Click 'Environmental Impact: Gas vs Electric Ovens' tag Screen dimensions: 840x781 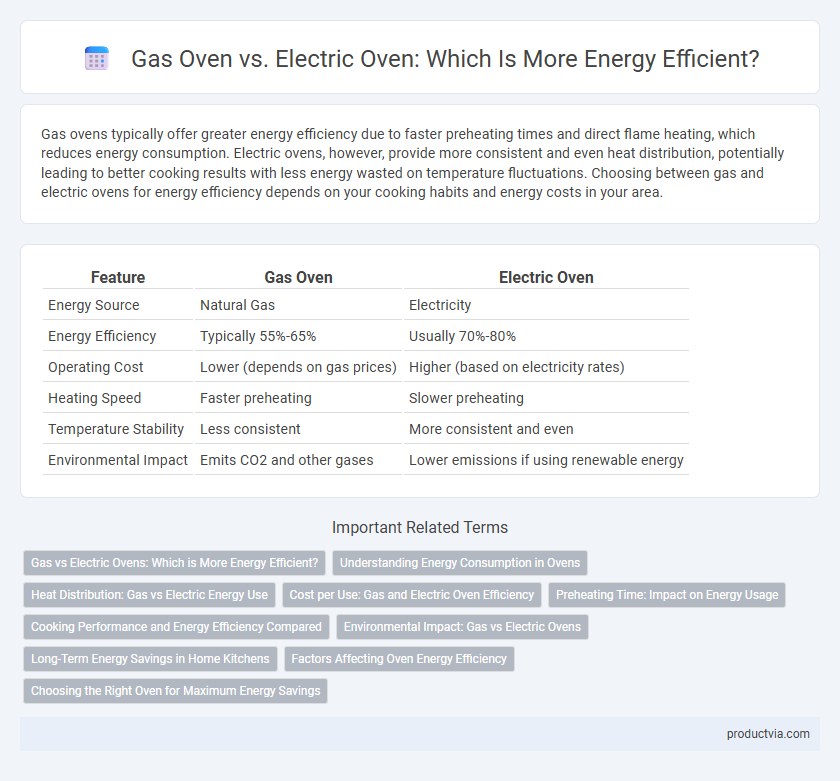point(462,627)
